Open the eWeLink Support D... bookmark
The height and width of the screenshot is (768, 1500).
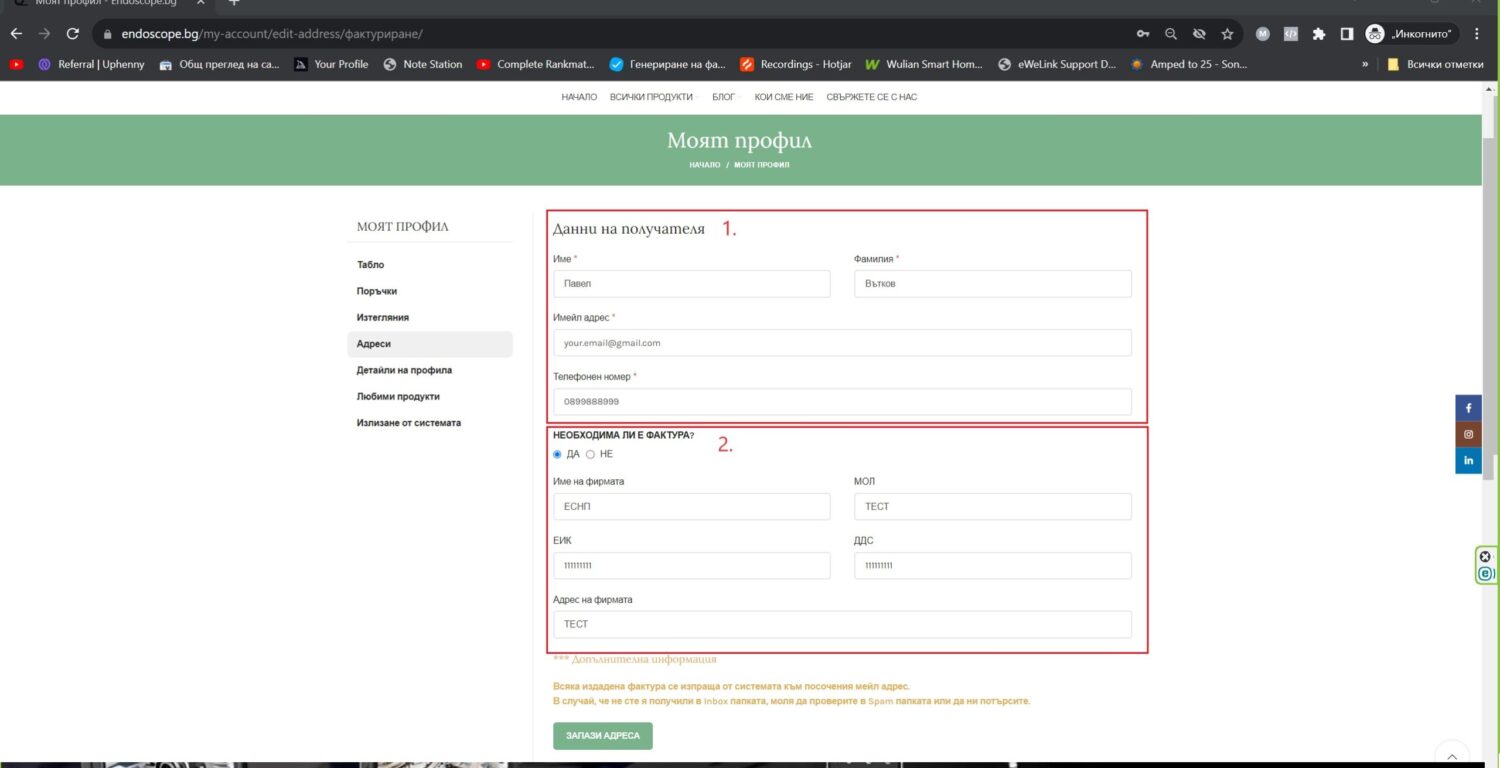pos(1057,64)
